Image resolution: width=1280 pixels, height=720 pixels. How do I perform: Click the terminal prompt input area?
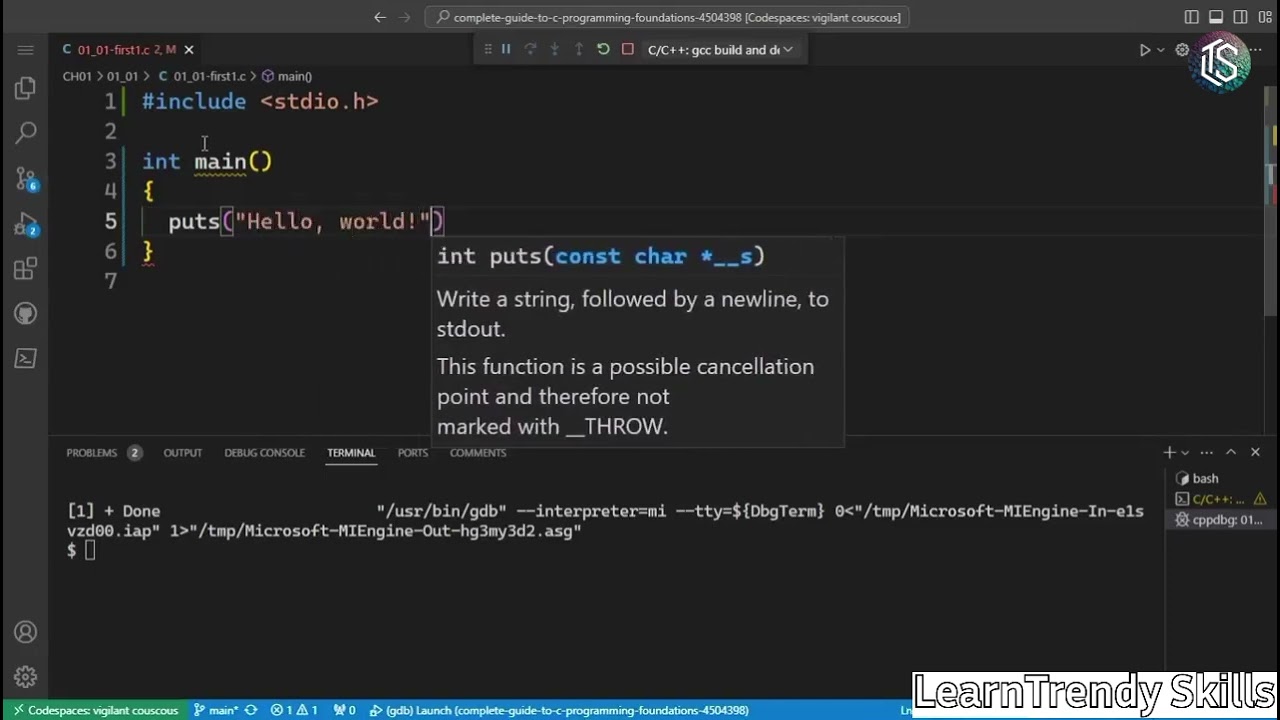pyautogui.click(x=90, y=550)
